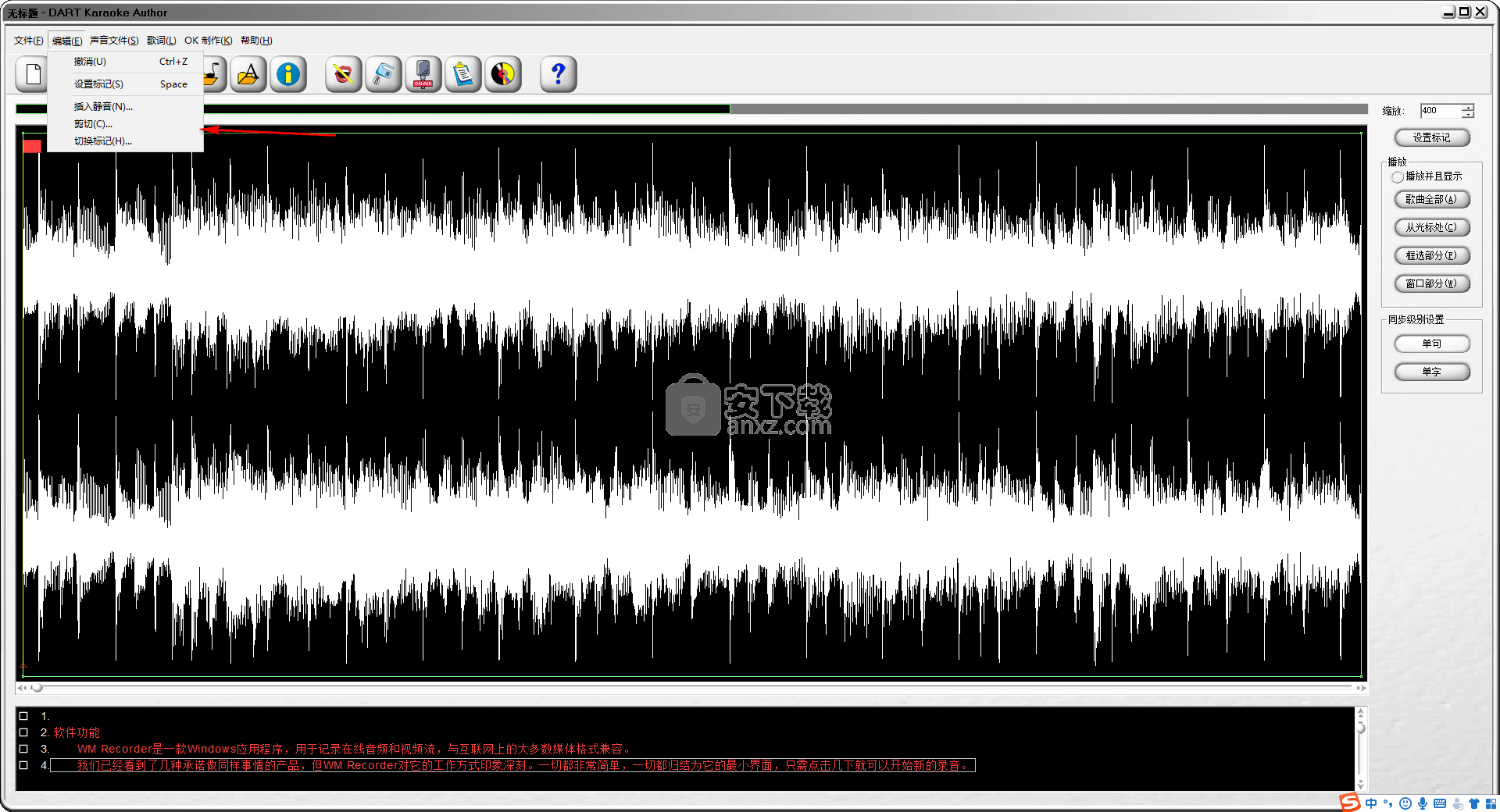
Task: Toggle the punctuation mode icon in IME bar
Action: tap(1388, 803)
